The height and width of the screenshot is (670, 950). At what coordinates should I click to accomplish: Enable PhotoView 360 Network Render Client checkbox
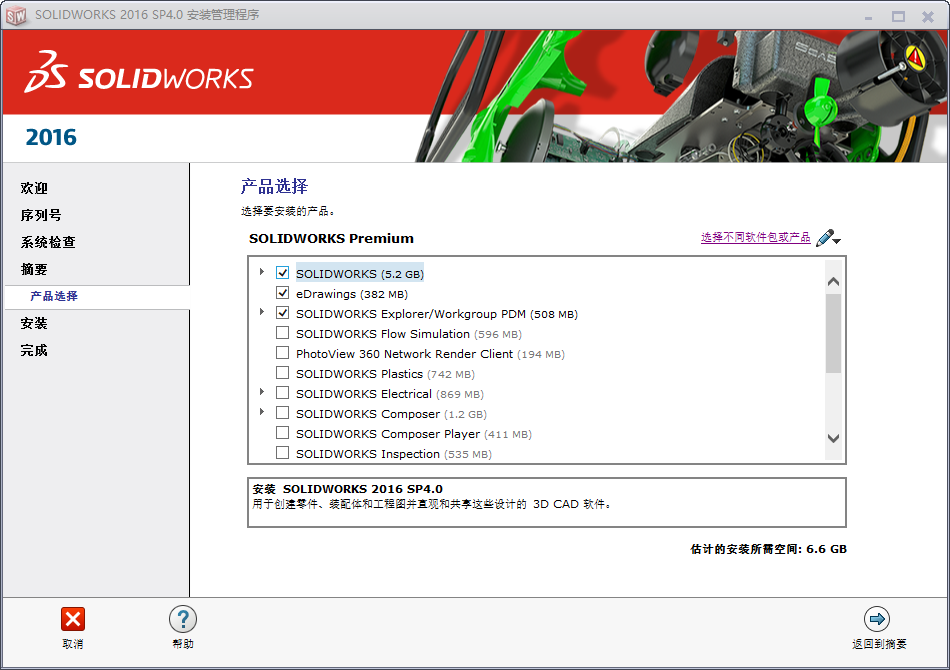pos(282,353)
